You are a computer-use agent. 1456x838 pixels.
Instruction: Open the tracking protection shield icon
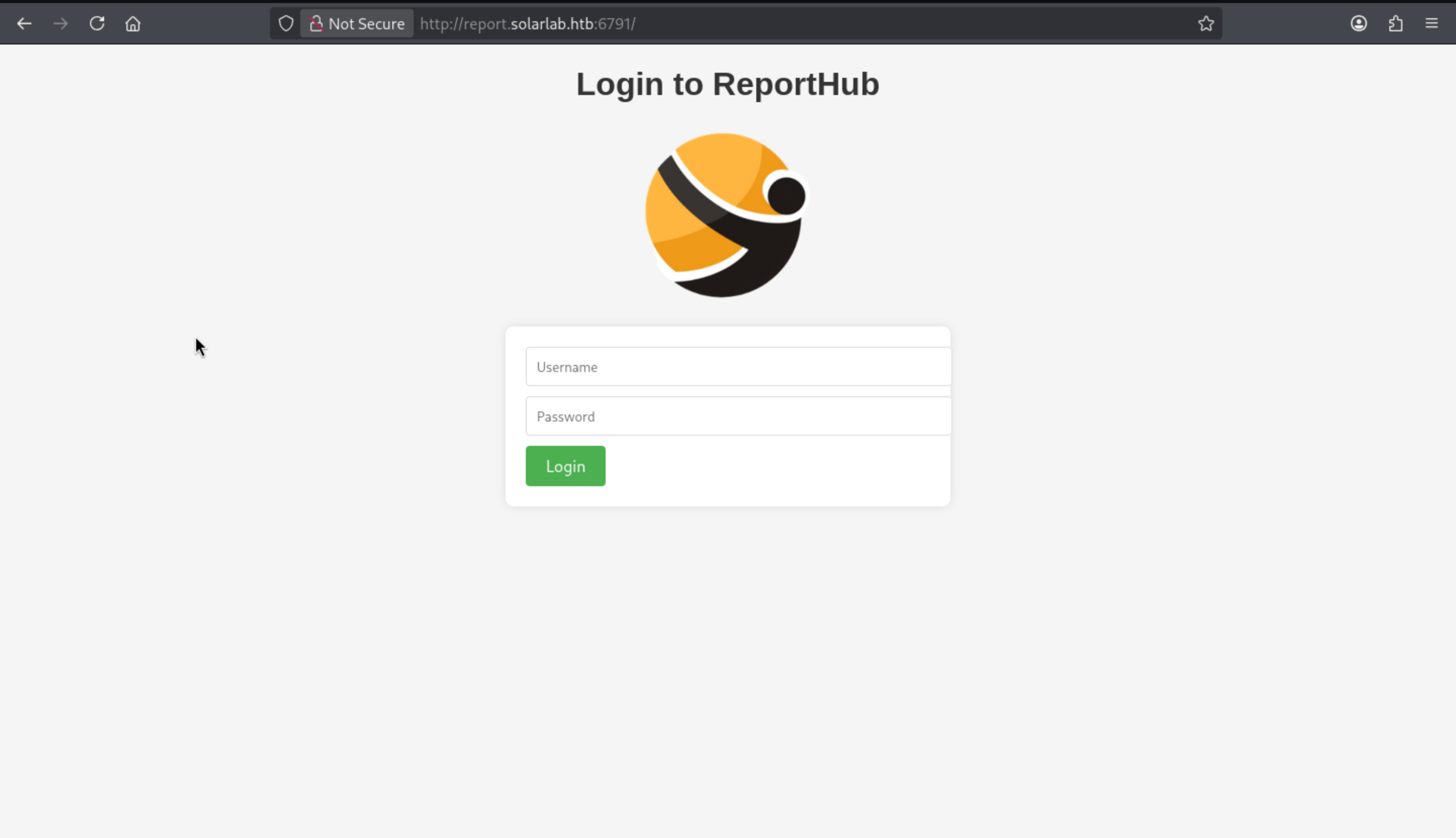286,24
